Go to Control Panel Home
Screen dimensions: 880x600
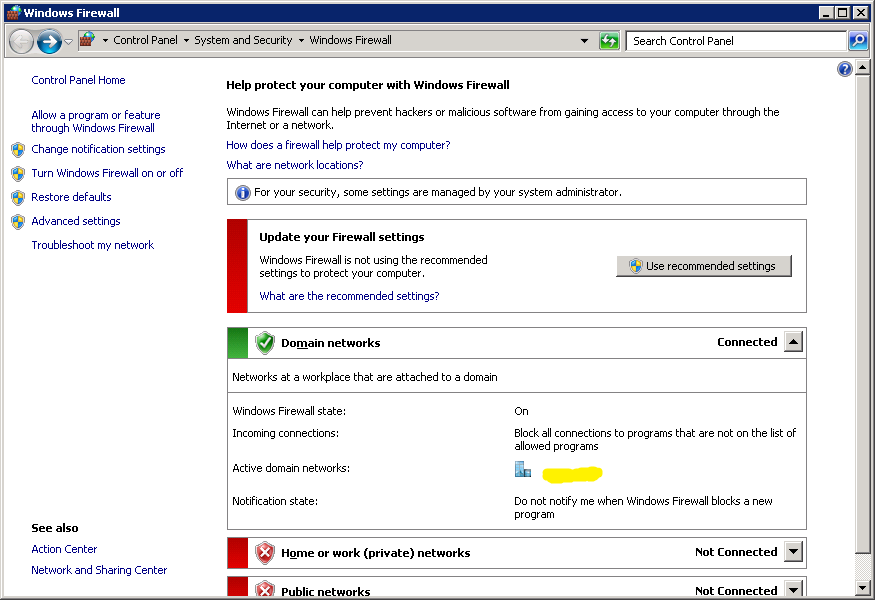click(78, 80)
